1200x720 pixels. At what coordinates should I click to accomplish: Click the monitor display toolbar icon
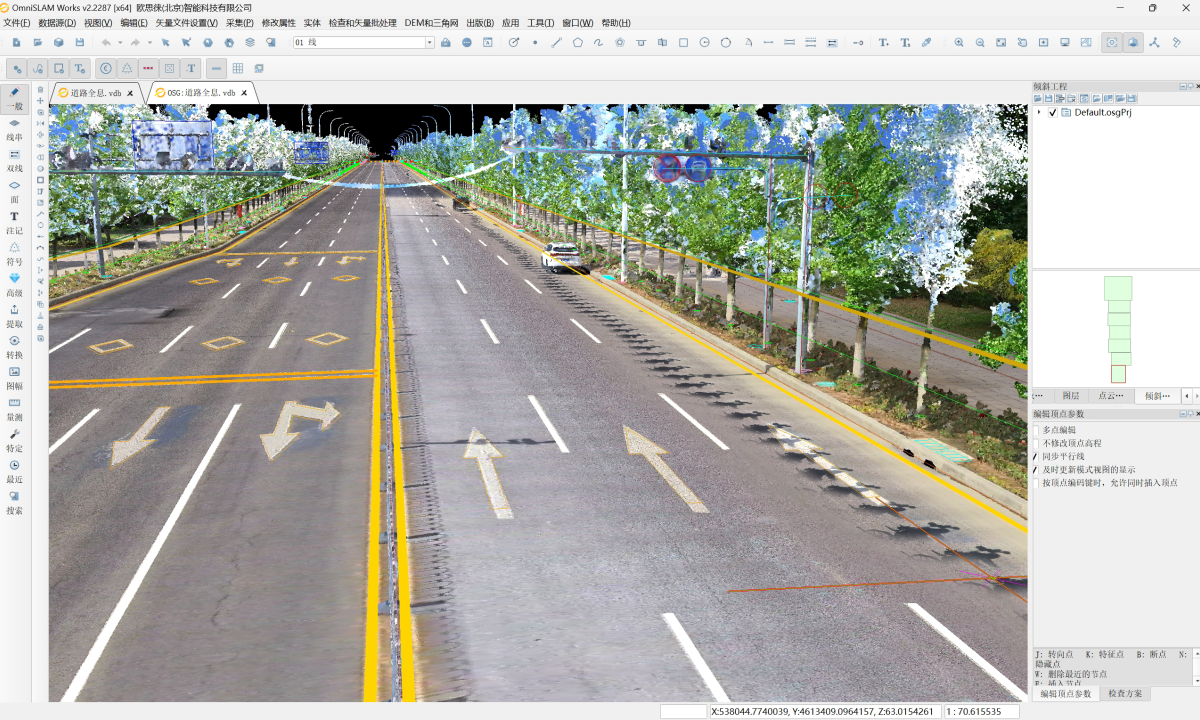(1065, 43)
